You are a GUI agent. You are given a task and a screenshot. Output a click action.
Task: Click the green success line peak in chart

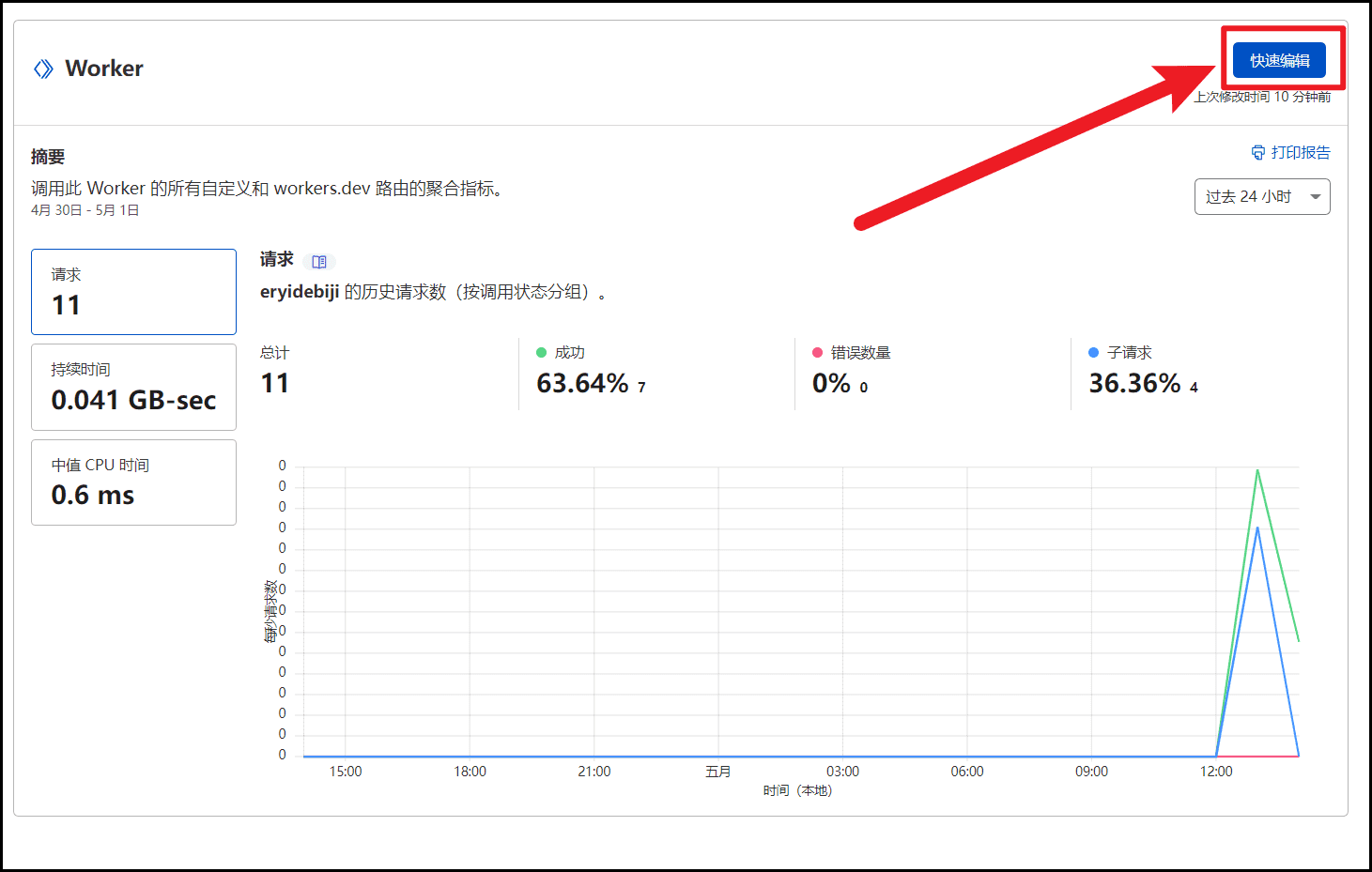point(1257,469)
